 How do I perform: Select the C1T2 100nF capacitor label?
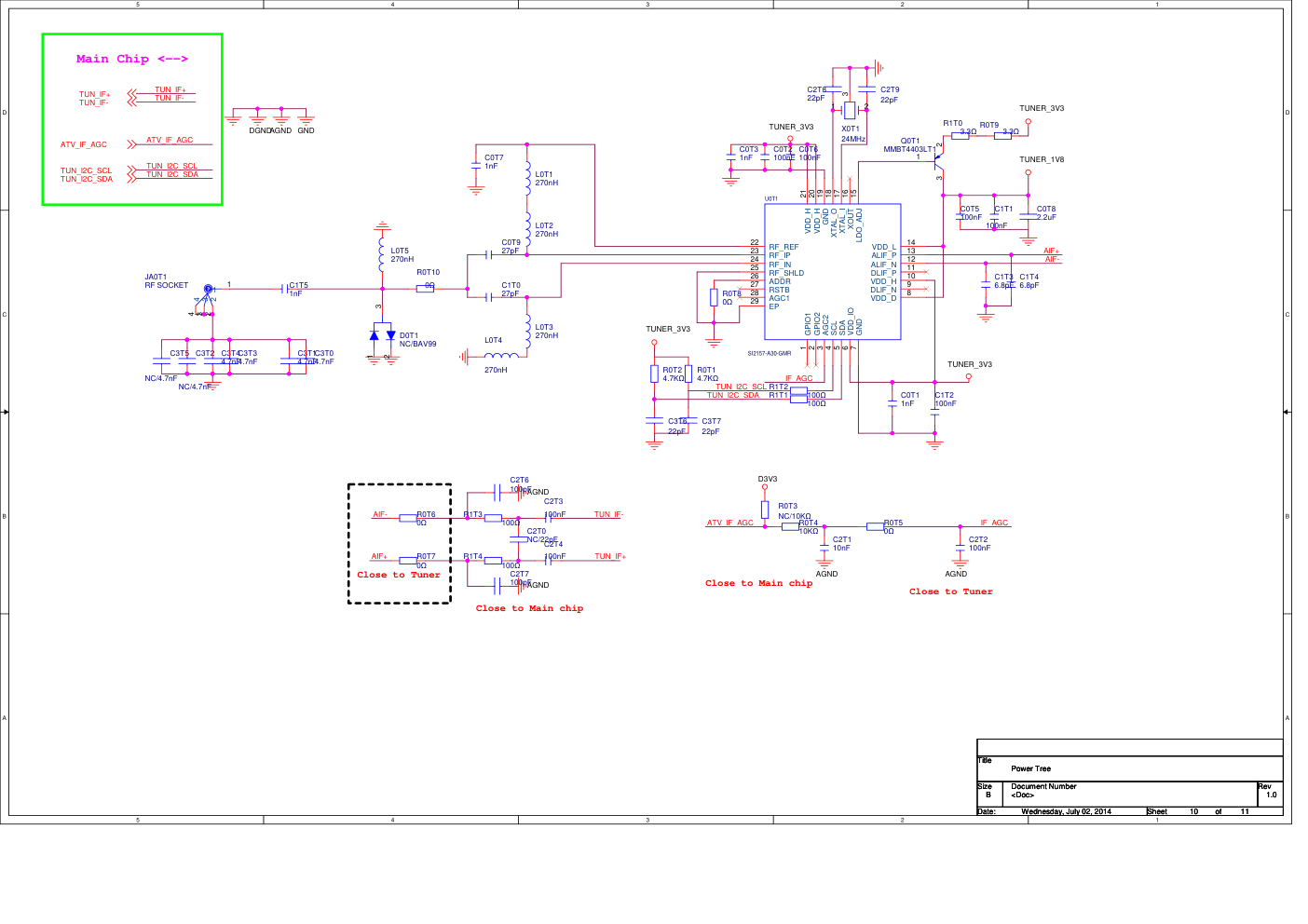pyautogui.click(x=945, y=400)
